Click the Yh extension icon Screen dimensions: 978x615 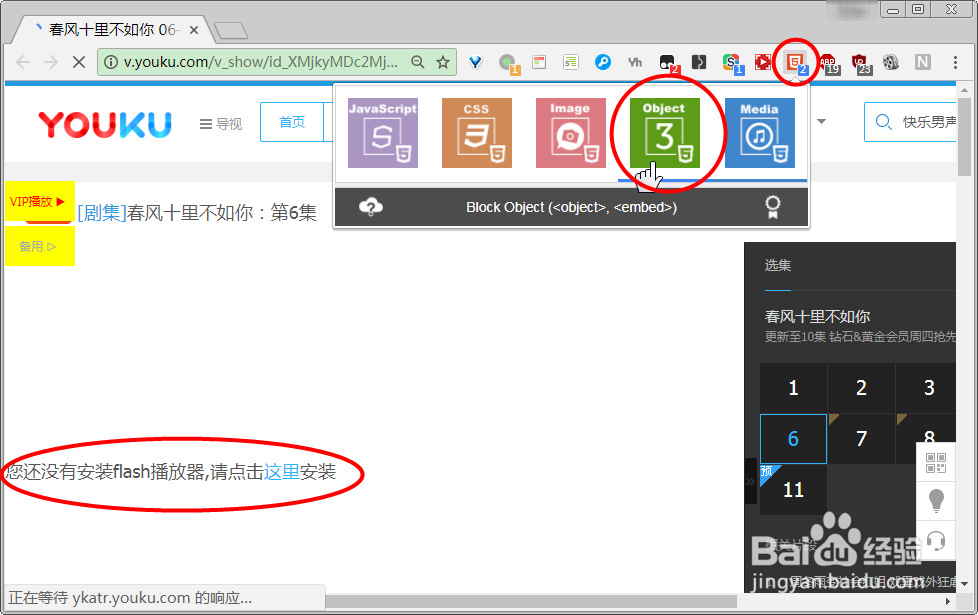(635, 62)
